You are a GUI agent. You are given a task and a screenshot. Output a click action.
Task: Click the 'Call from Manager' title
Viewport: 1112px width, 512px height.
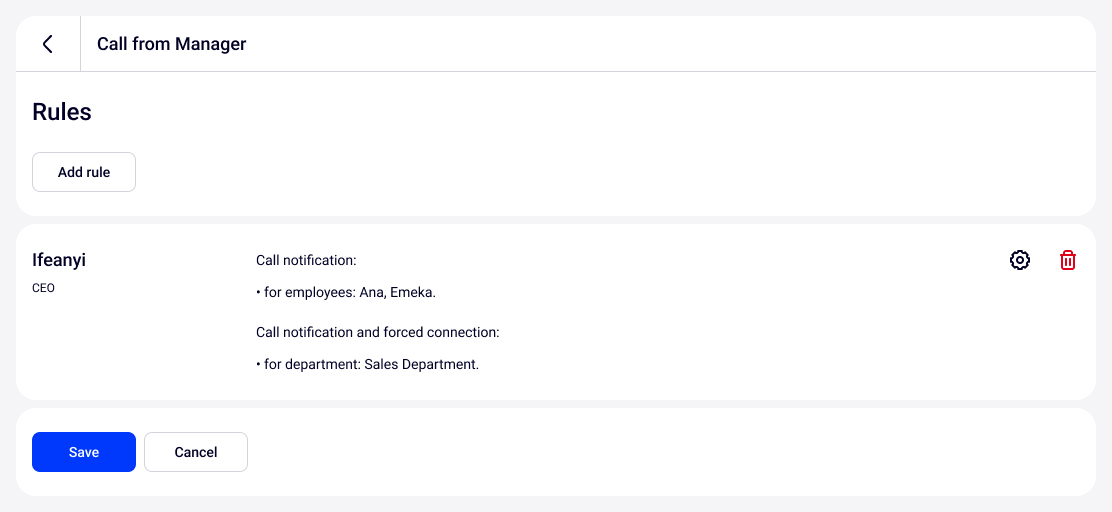click(x=171, y=44)
